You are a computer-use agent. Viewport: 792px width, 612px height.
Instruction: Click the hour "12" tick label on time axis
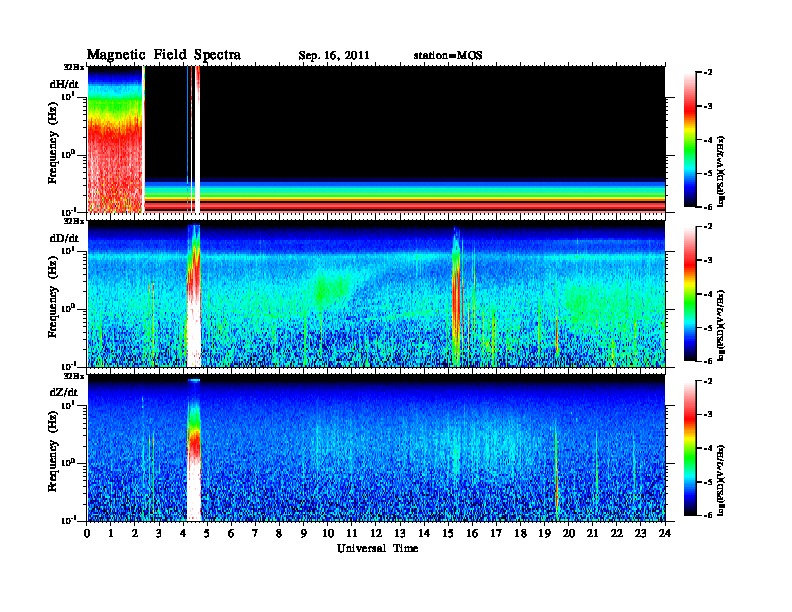point(376,534)
